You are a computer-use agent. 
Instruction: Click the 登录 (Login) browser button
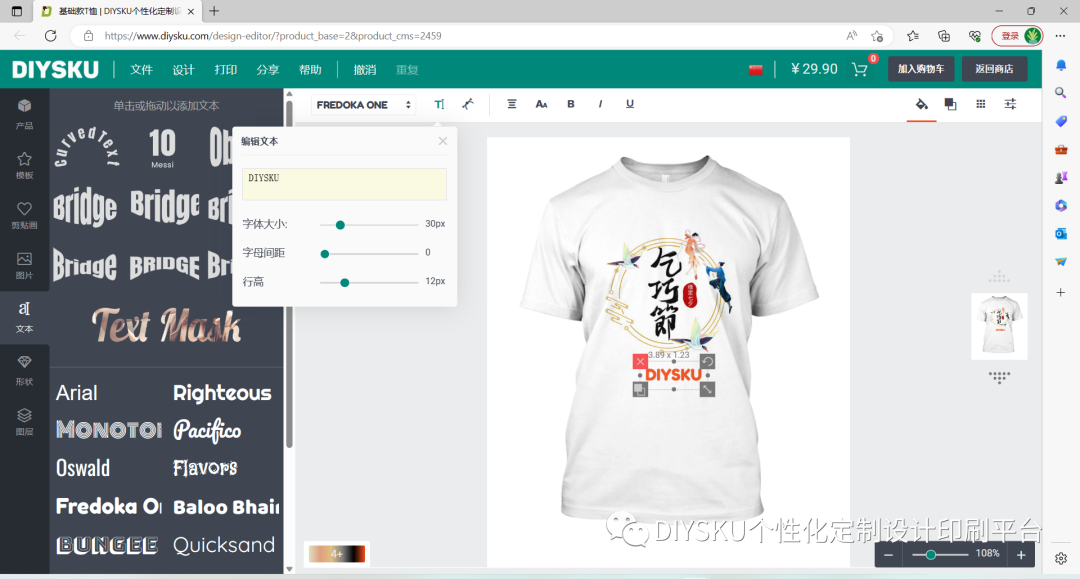[x=1017, y=36]
